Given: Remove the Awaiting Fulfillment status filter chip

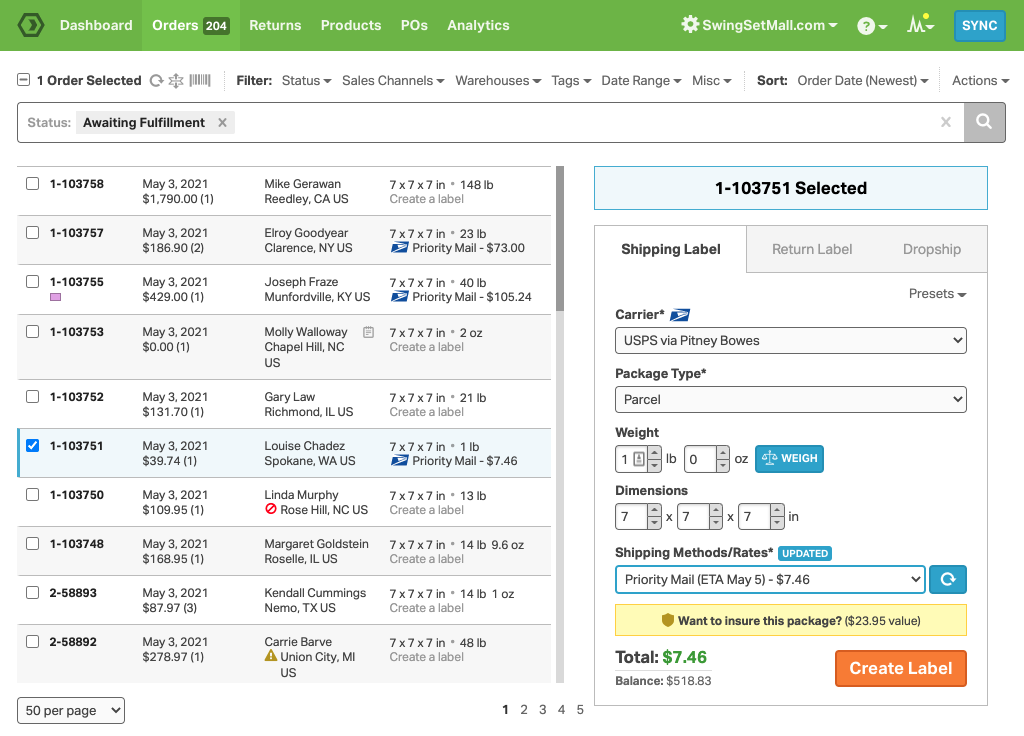Looking at the screenshot, I should [222, 123].
